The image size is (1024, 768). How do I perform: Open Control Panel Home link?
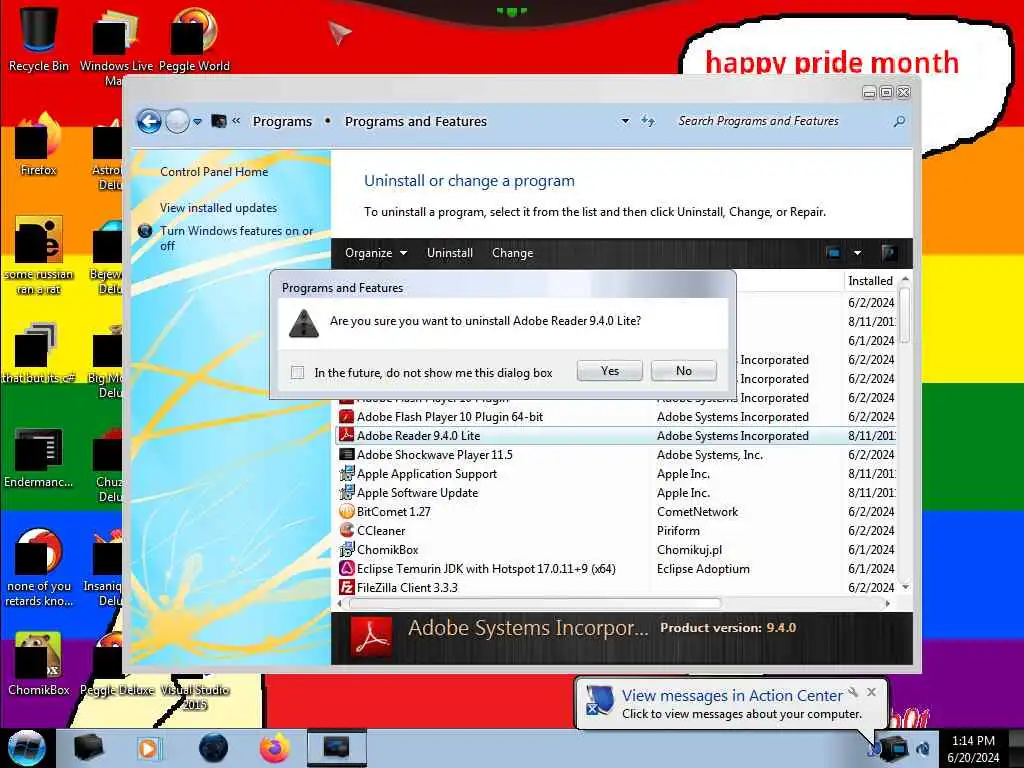pos(214,172)
